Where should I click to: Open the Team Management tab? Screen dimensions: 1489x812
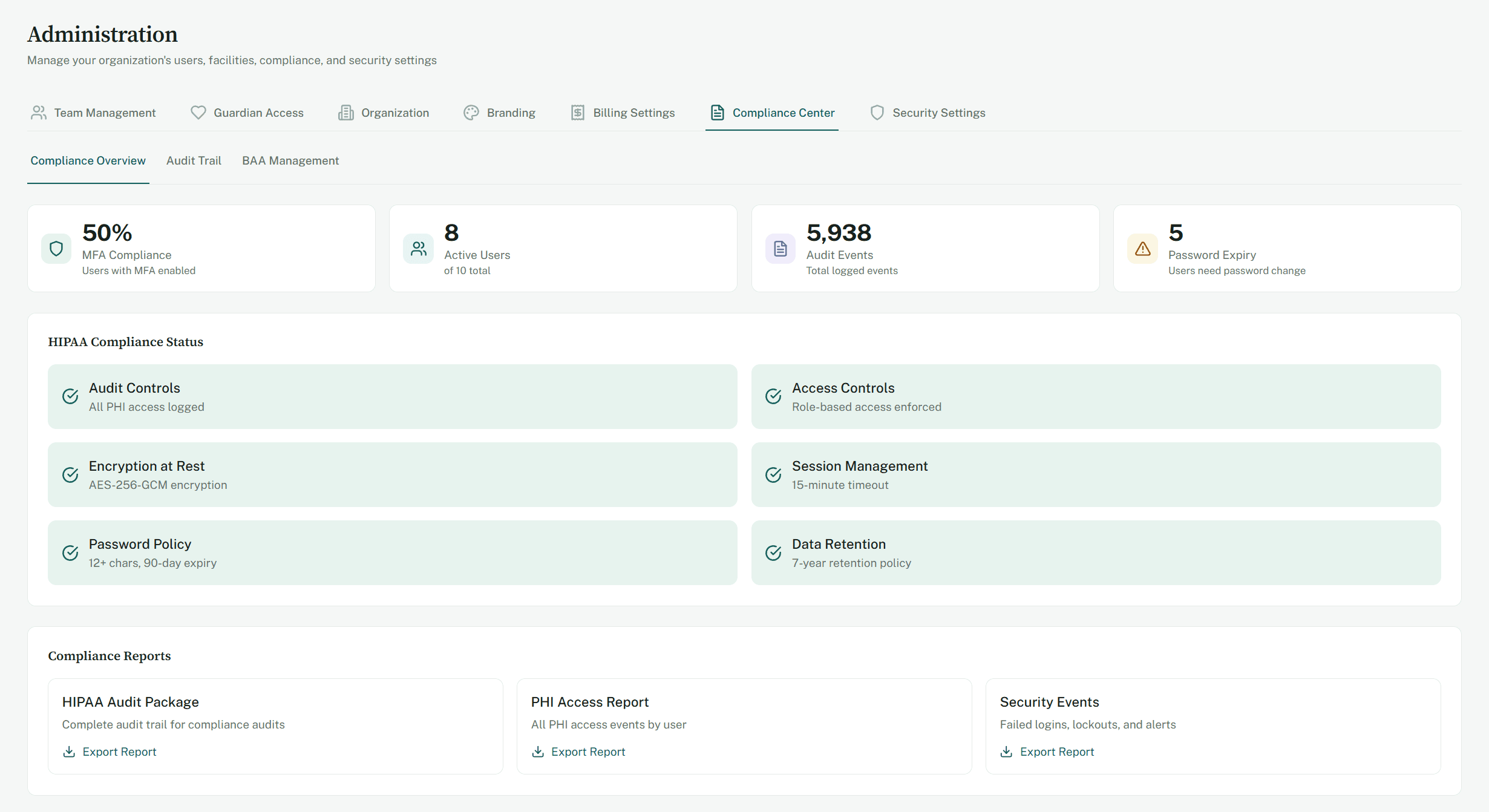(x=93, y=113)
